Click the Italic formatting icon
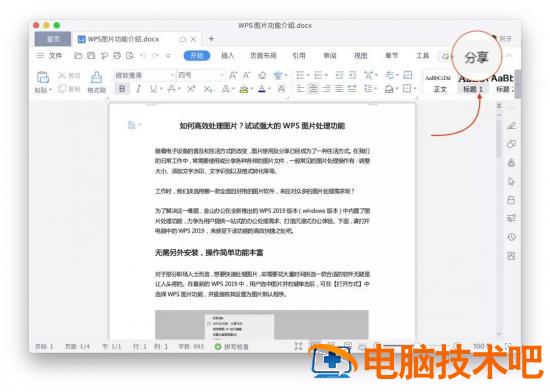Image resolution: width=550 pixels, height=391 pixels. tap(139, 89)
